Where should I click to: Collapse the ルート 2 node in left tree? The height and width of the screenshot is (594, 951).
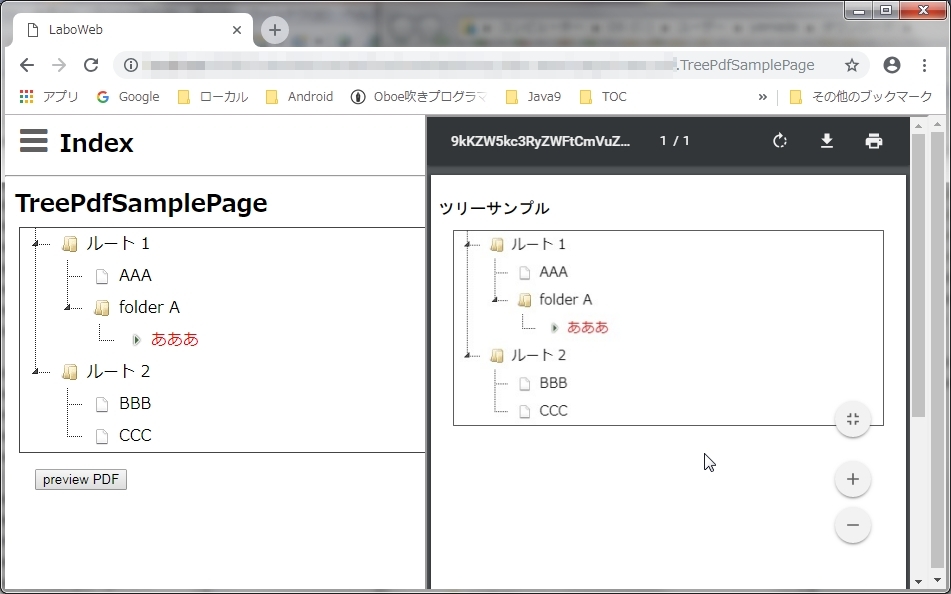pyautogui.click(x=35, y=371)
